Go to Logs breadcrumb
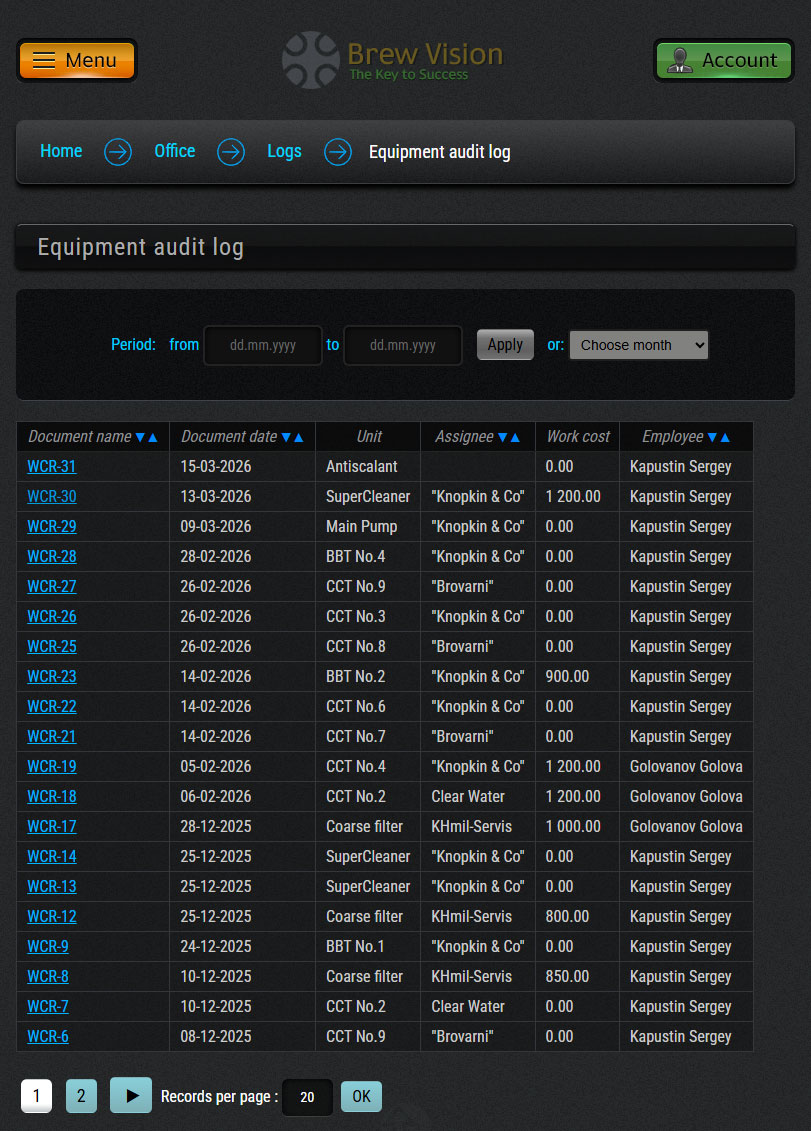811x1131 pixels. pyautogui.click(x=284, y=151)
